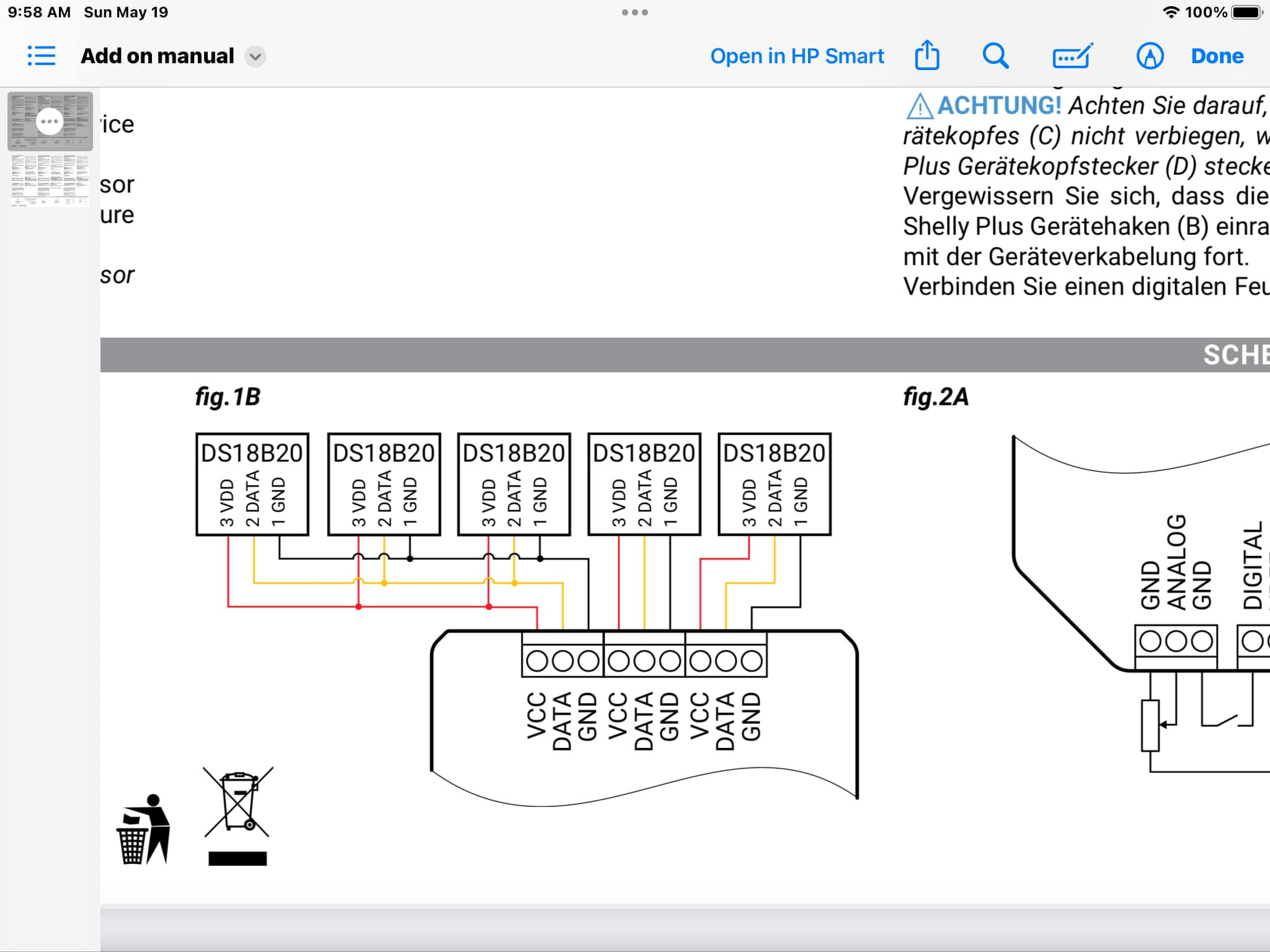Tap the DIGITAL terminal label in fig.2A
The width and height of the screenshot is (1270, 952).
[1252, 565]
